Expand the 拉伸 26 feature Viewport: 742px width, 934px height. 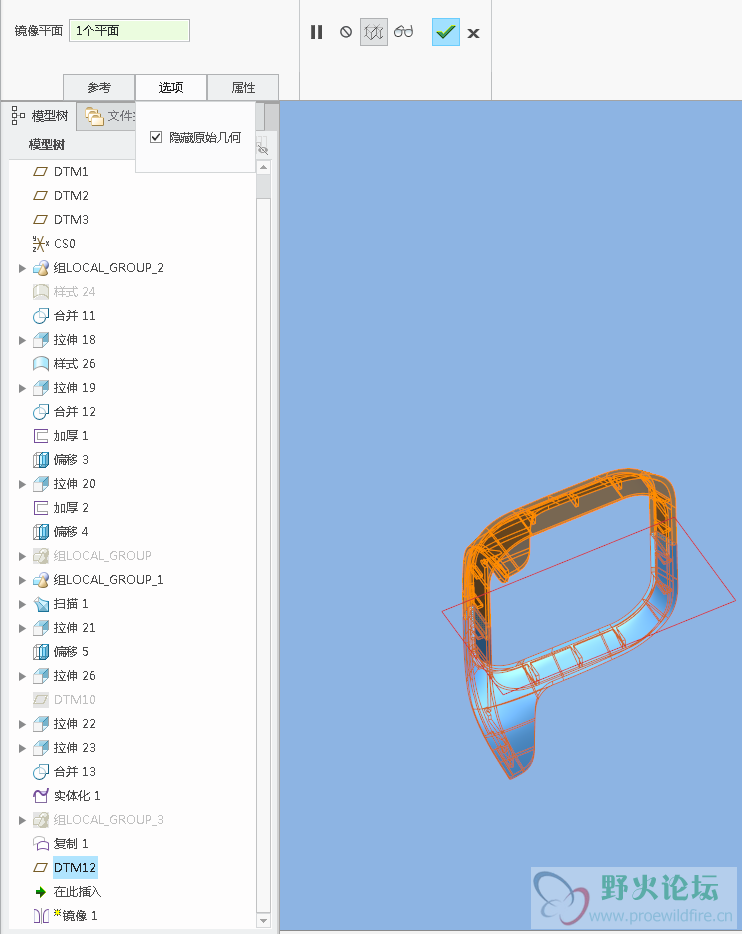22,676
